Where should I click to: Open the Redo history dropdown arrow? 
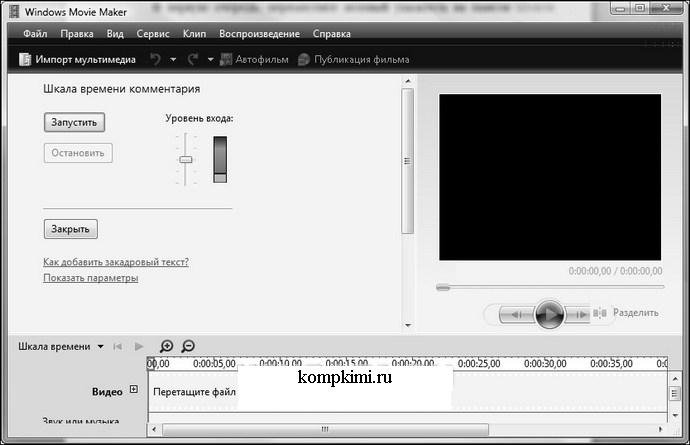[x=210, y=60]
